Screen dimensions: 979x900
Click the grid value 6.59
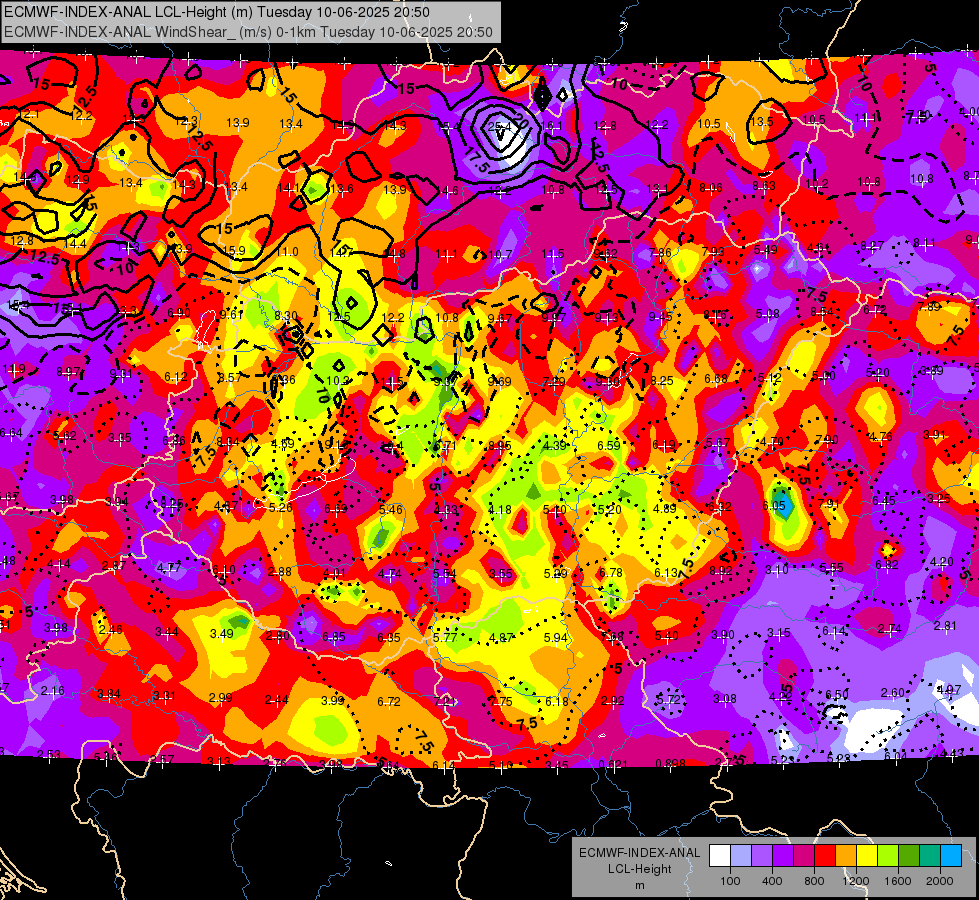pos(609,445)
